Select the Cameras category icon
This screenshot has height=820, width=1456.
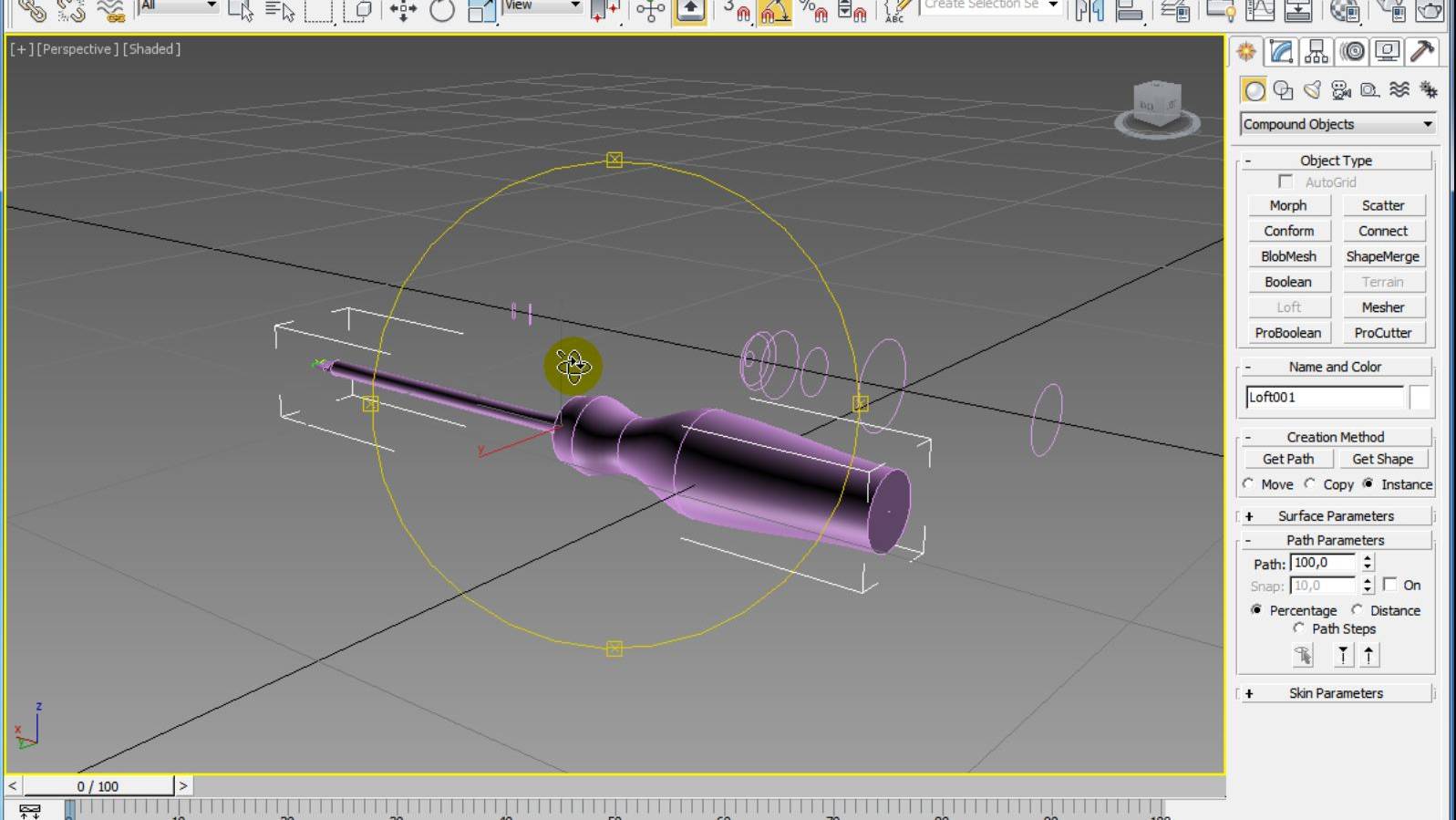tap(1341, 89)
